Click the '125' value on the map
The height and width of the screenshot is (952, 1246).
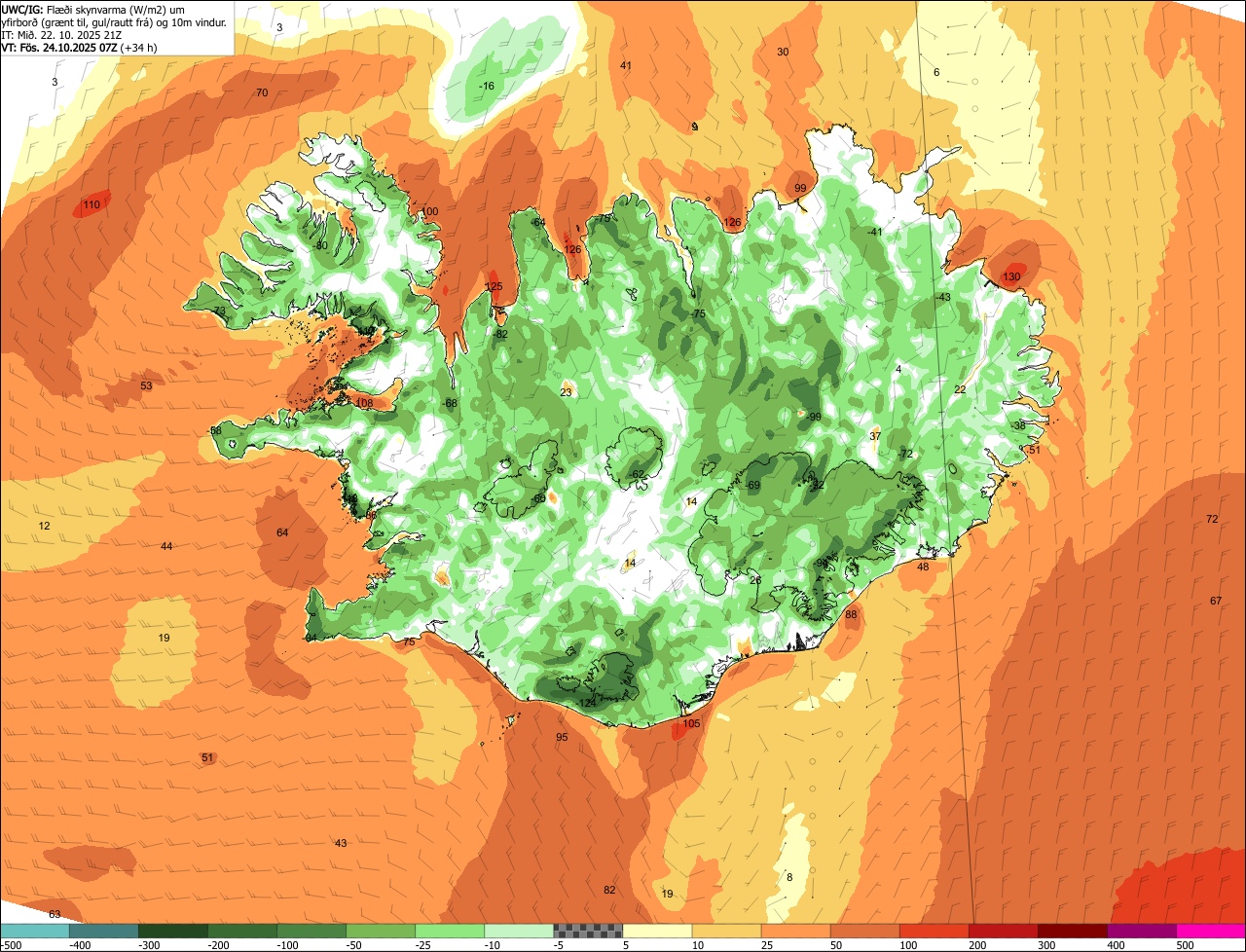pos(494,286)
